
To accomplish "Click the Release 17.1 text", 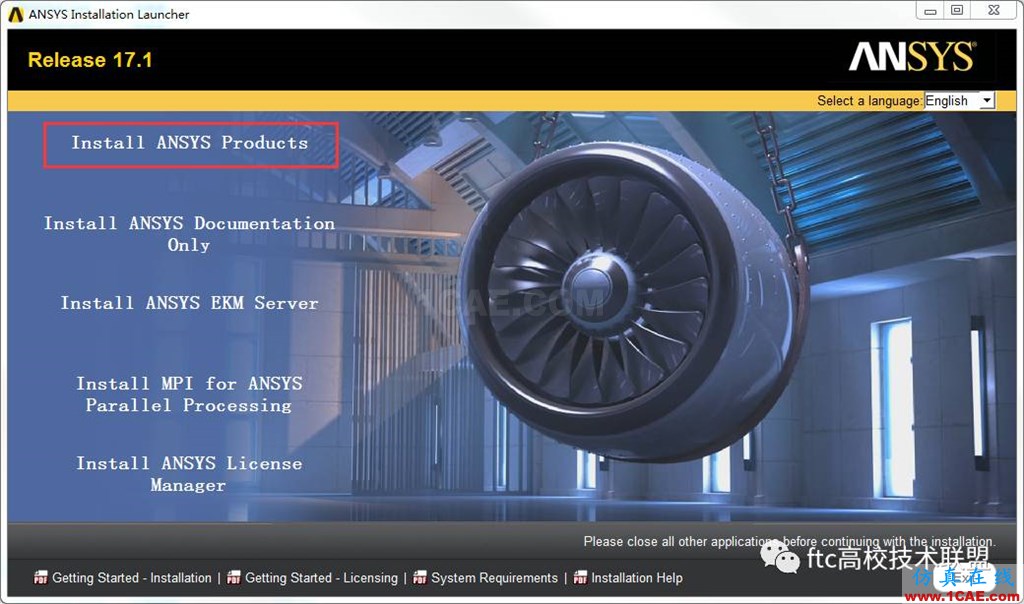I will [90, 60].
